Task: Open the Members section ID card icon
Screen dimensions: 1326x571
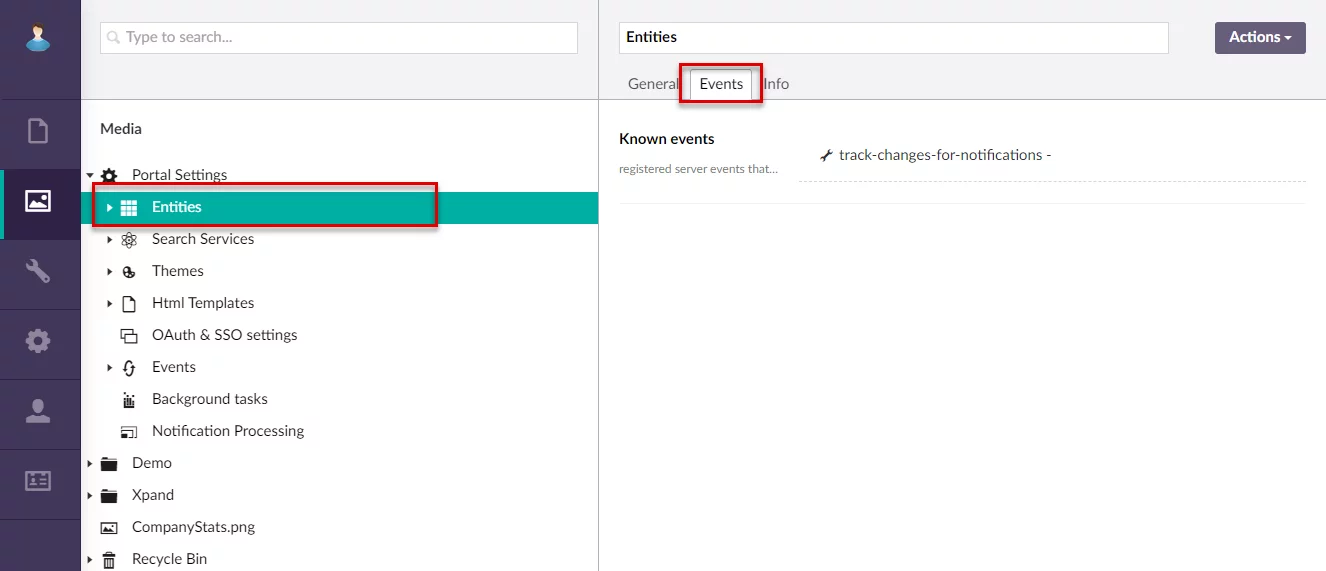Action: click(x=38, y=481)
